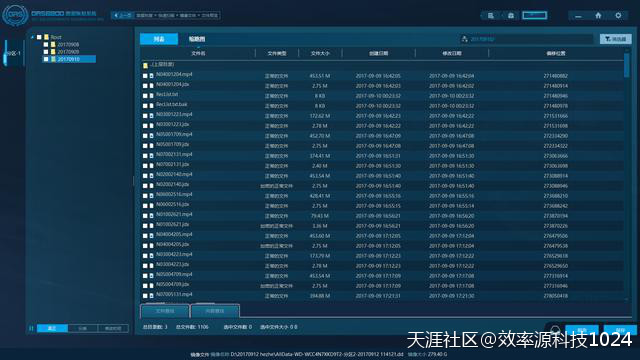Click file icon beside N03001223.mp4
This screenshot has height=360, width=640.
click(151, 116)
